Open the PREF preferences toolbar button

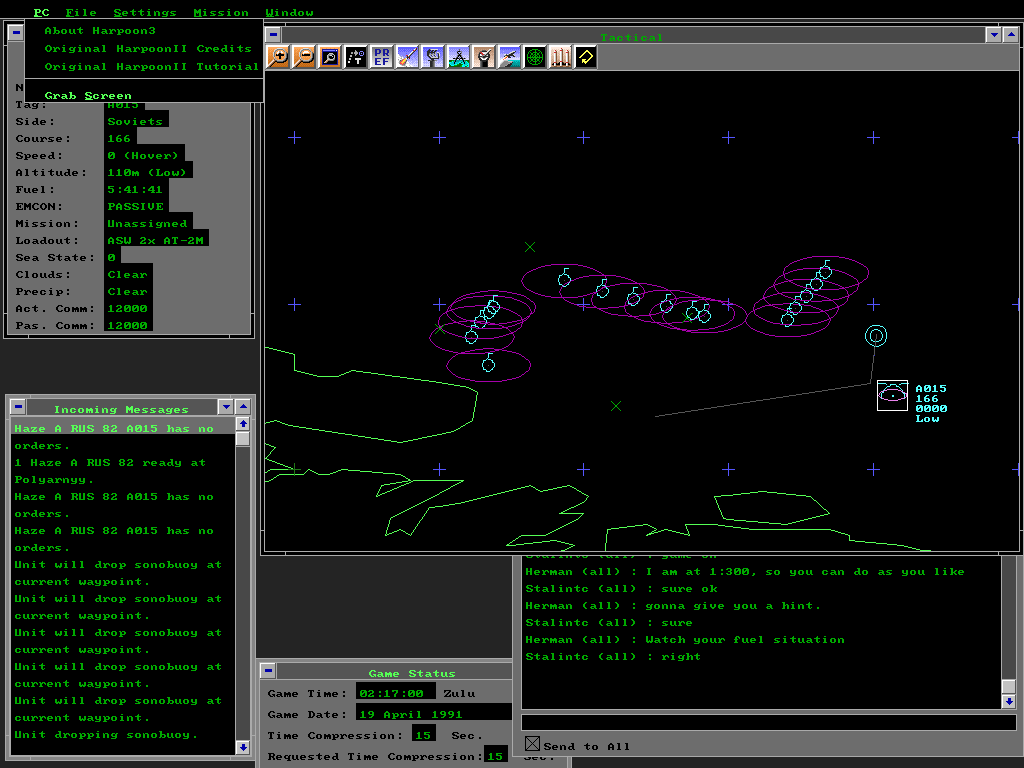381,57
